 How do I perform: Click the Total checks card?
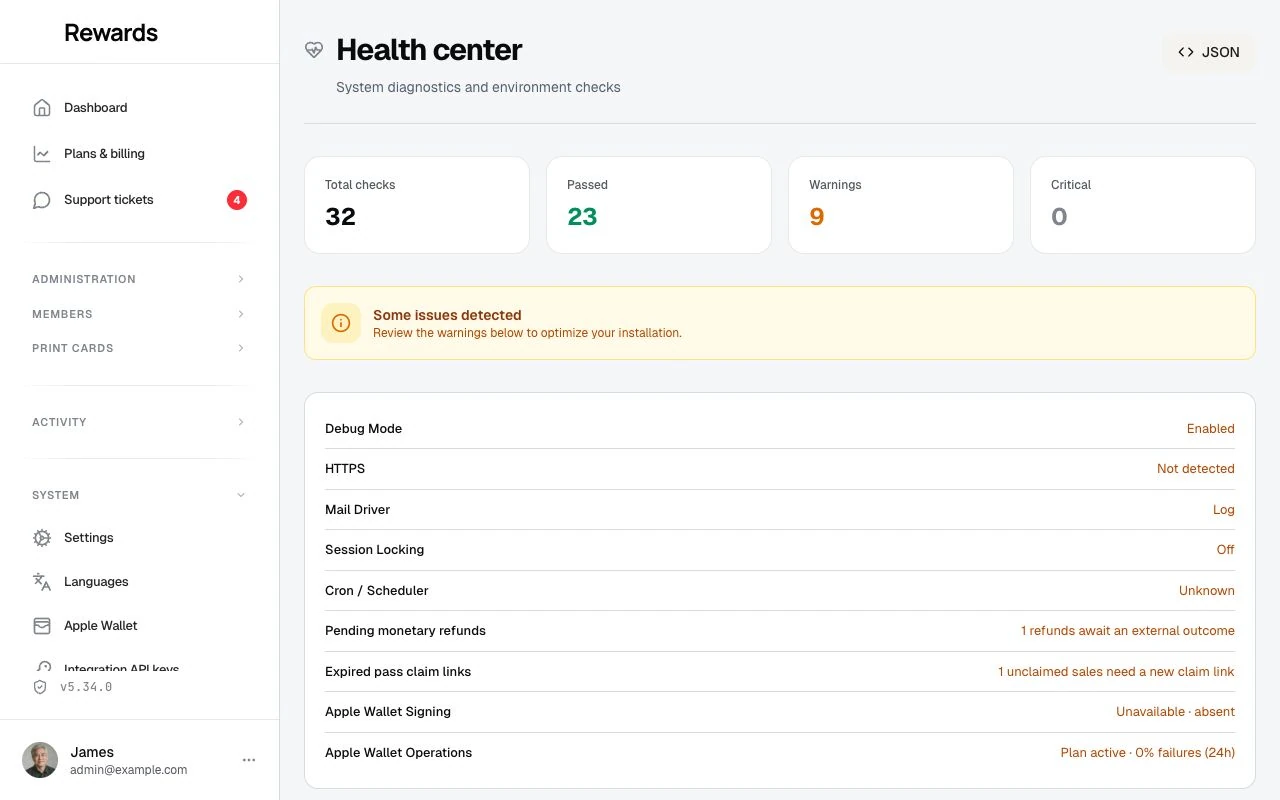pos(417,205)
